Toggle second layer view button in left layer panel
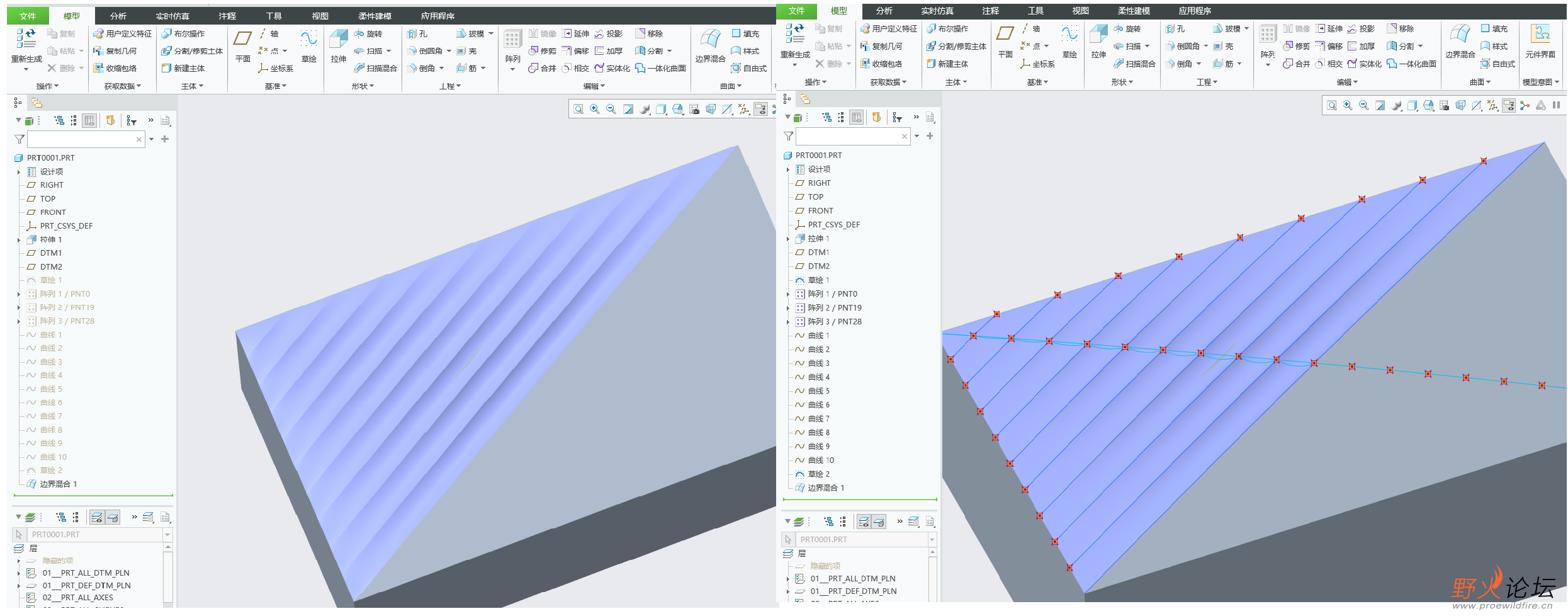 tap(113, 518)
